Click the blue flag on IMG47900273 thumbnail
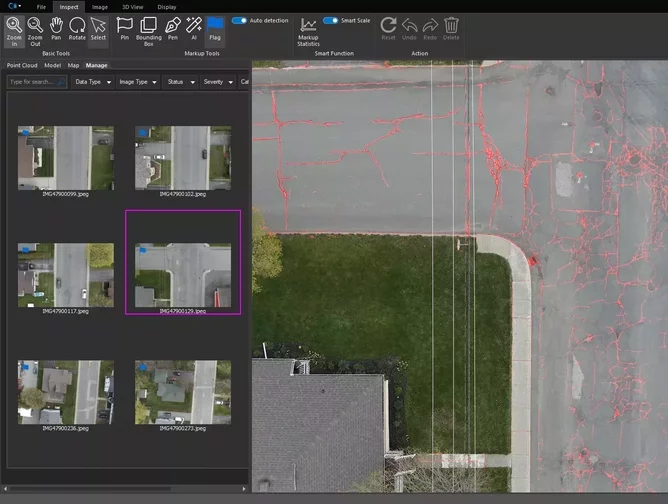Screen dimensions: 668x504 [x=143, y=367]
